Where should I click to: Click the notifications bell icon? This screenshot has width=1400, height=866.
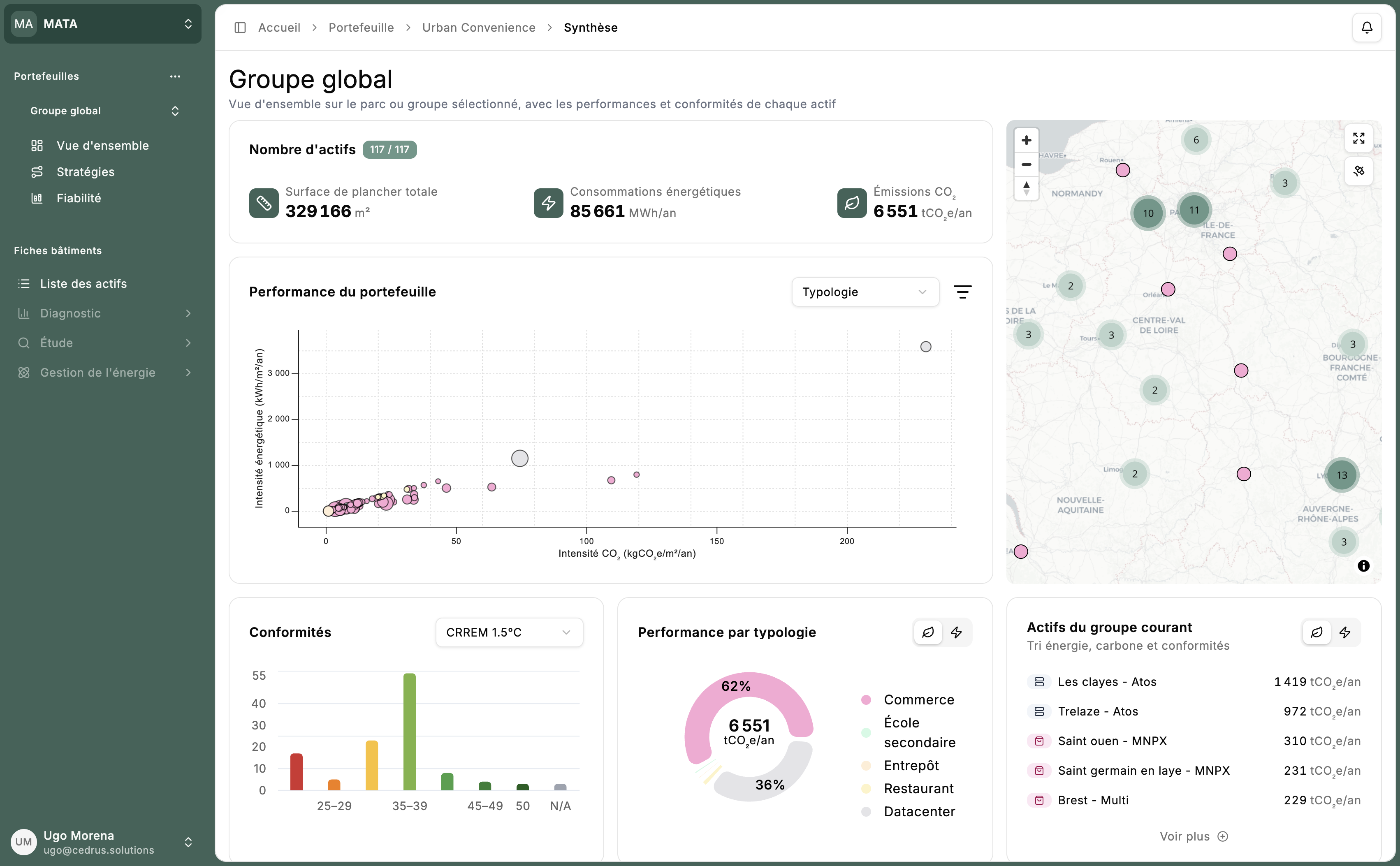[1366, 28]
